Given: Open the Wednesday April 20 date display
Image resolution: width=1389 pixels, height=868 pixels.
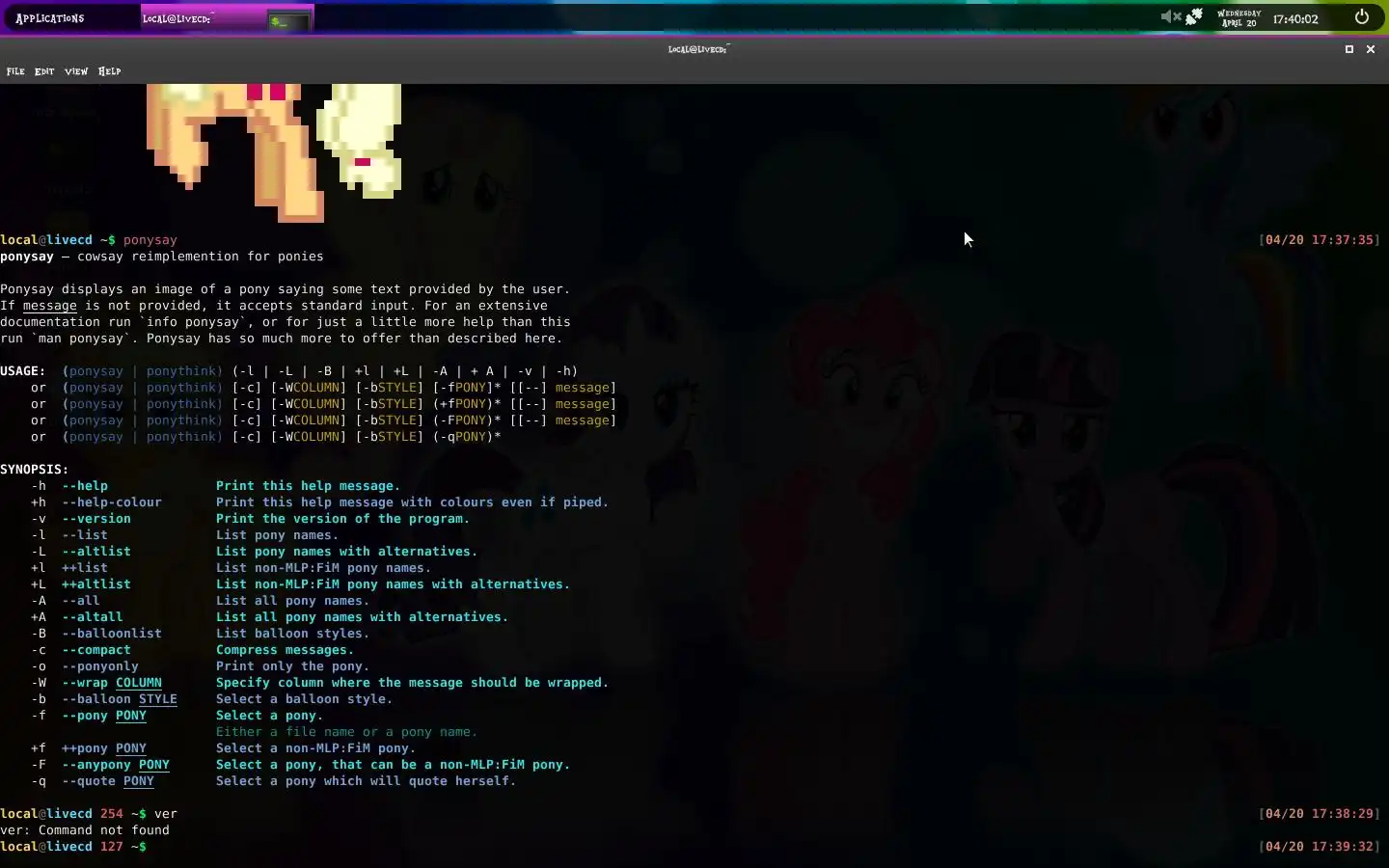Looking at the screenshot, I should (x=1239, y=18).
